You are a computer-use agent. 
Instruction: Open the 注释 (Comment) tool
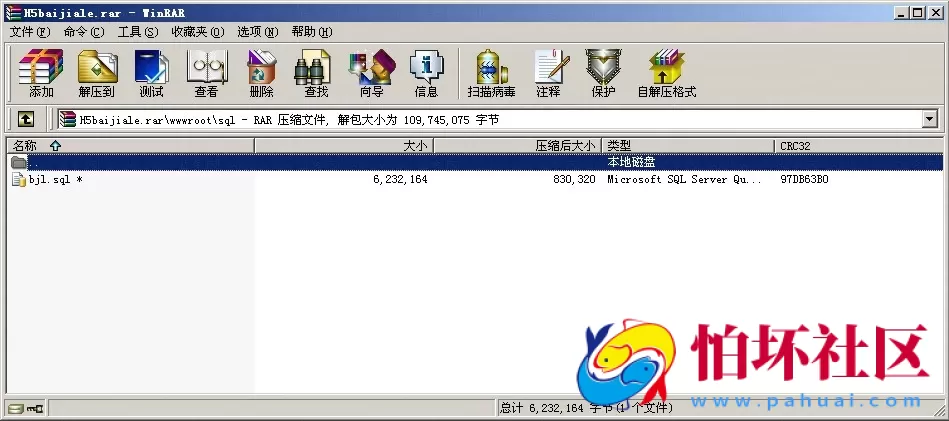pos(550,73)
